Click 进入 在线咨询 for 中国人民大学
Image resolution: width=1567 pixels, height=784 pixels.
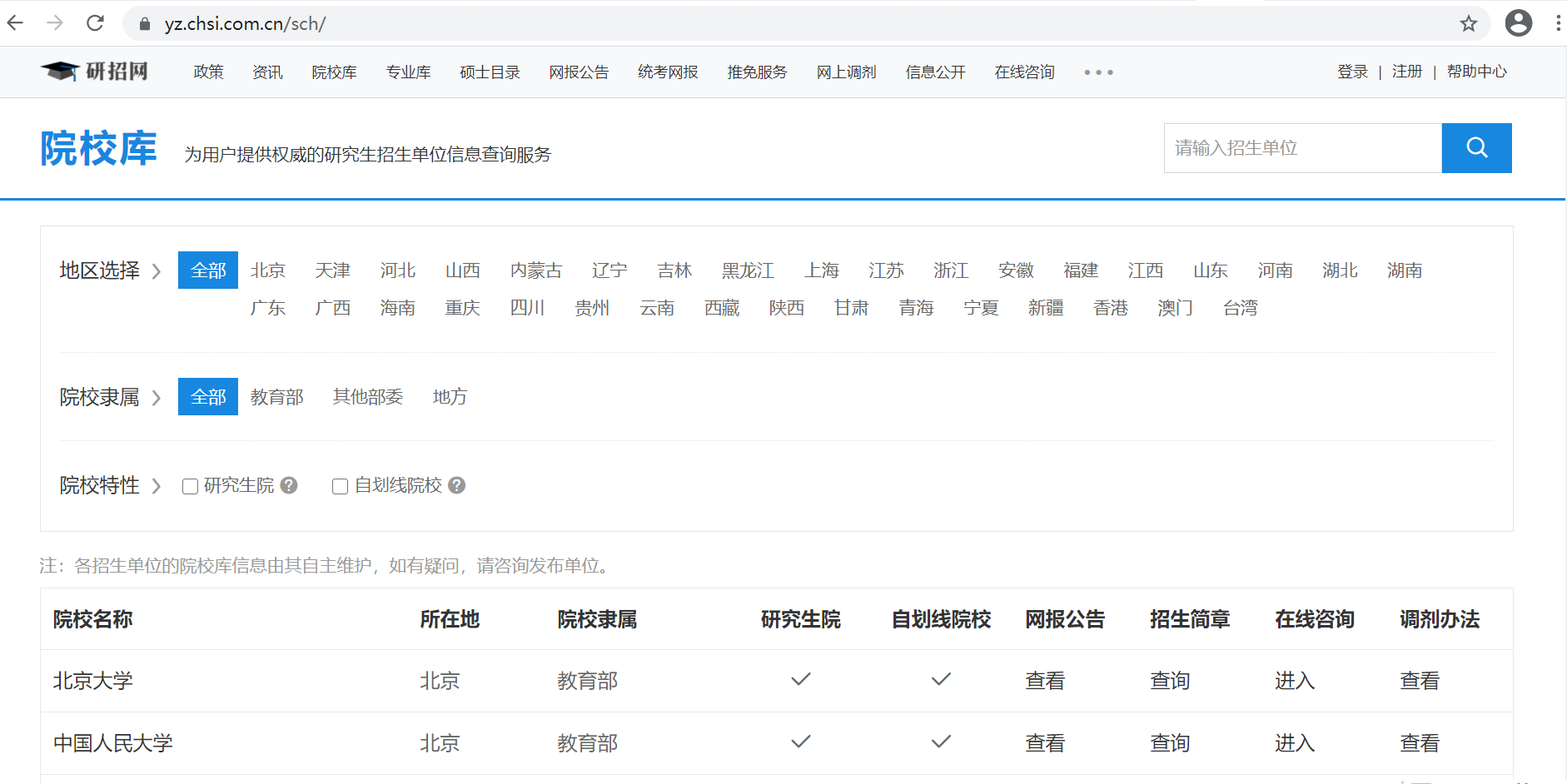click(1295, 743)
